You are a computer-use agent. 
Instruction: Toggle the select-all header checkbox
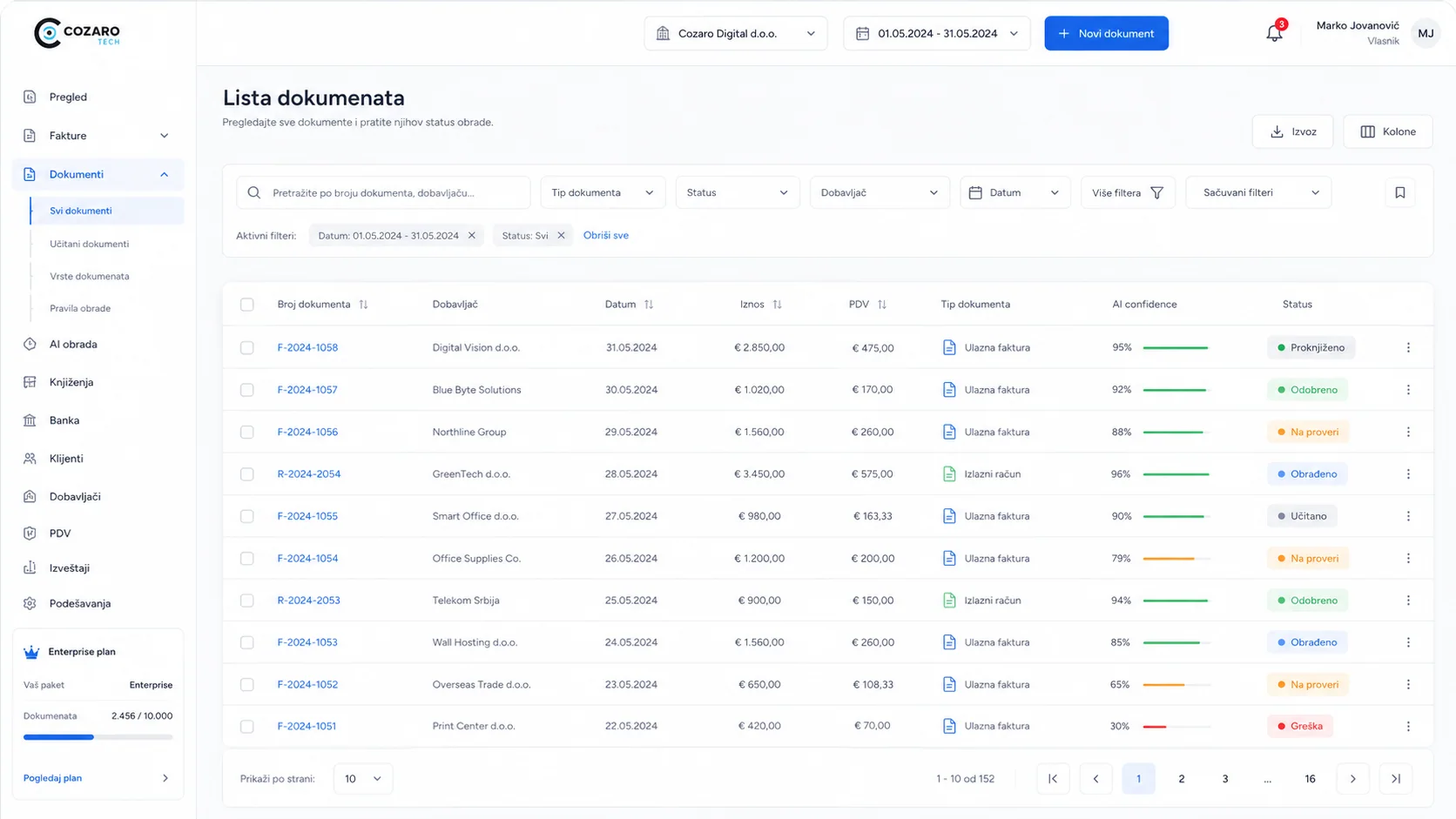pyautogui.click(x=247, y=305)
